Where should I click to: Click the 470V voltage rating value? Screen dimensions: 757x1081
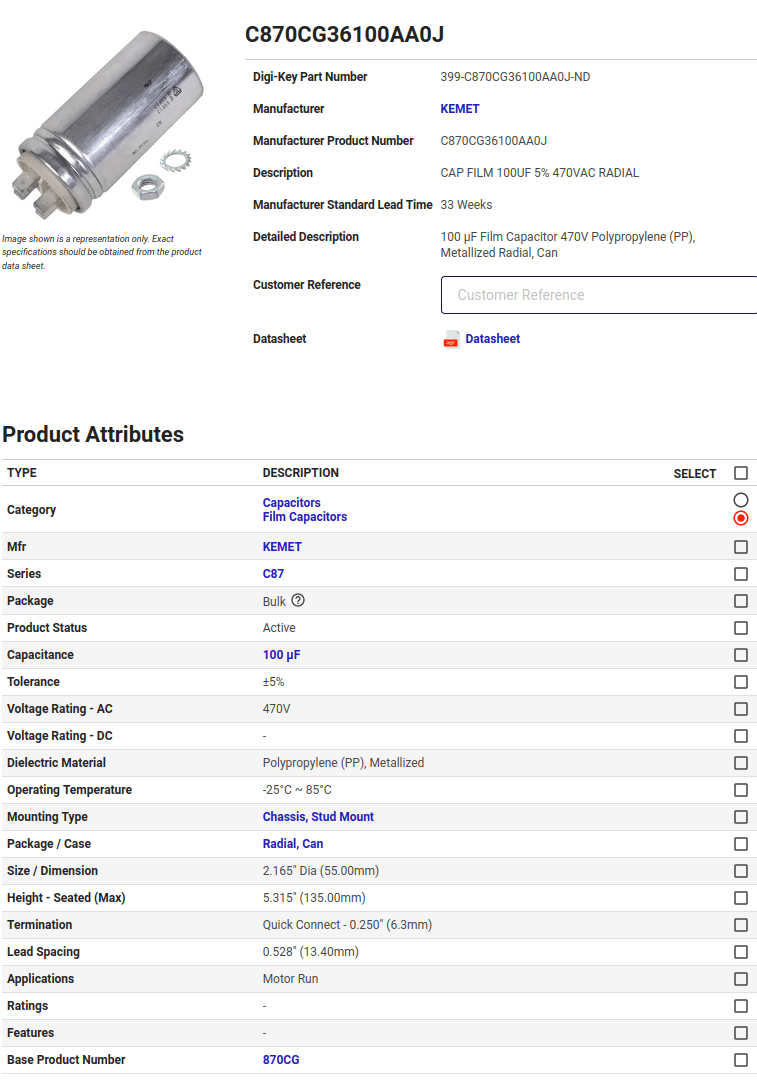click(x=276, y=709)
